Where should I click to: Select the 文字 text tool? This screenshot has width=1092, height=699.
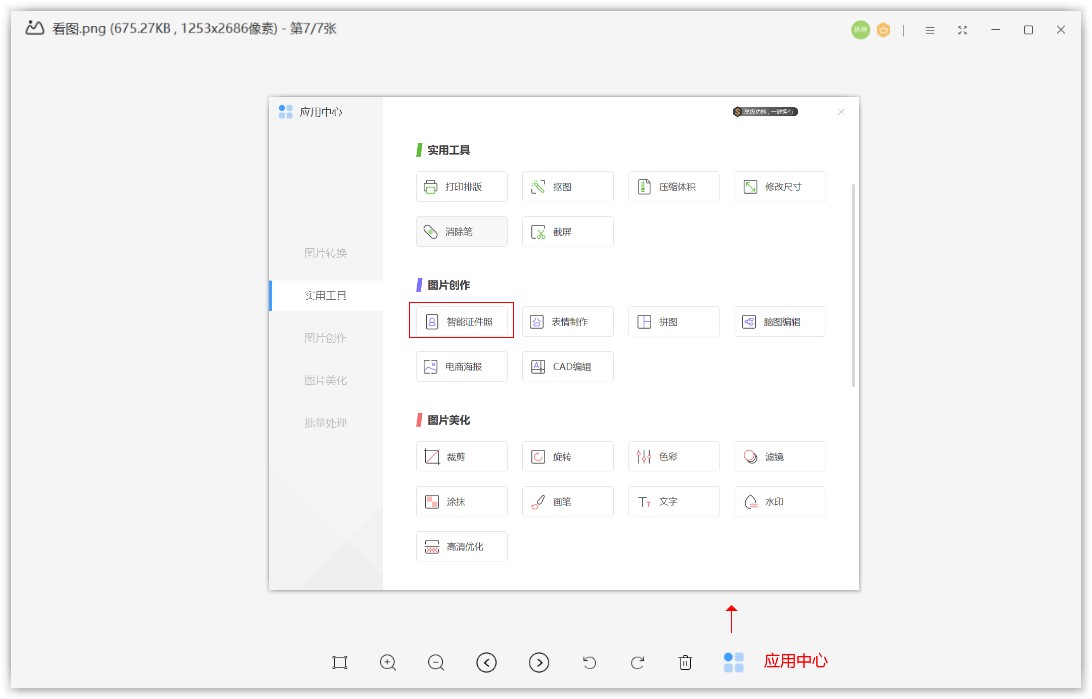point(673,501)
